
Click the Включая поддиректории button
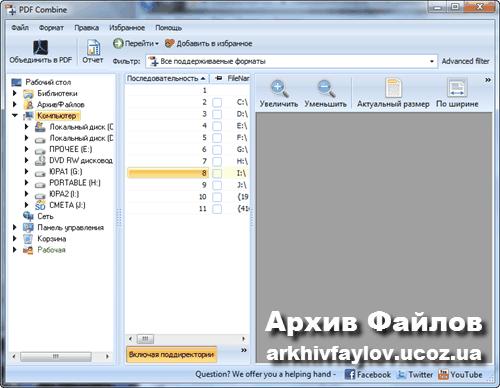pos(171,354)
